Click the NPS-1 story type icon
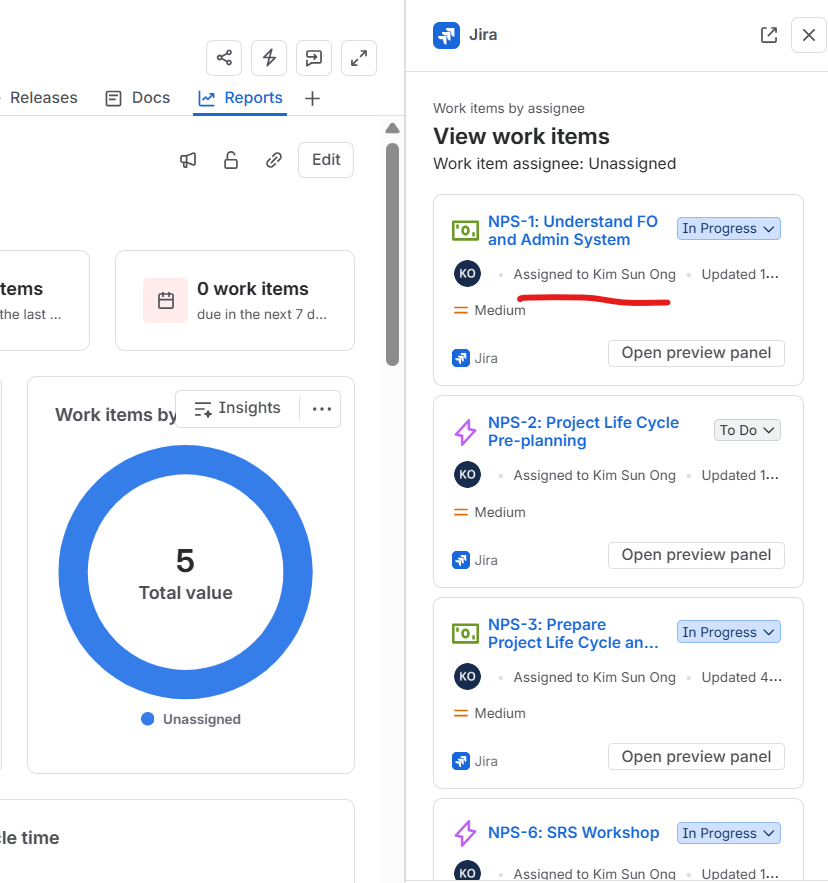The image size is (828, 883). point(466,230)
